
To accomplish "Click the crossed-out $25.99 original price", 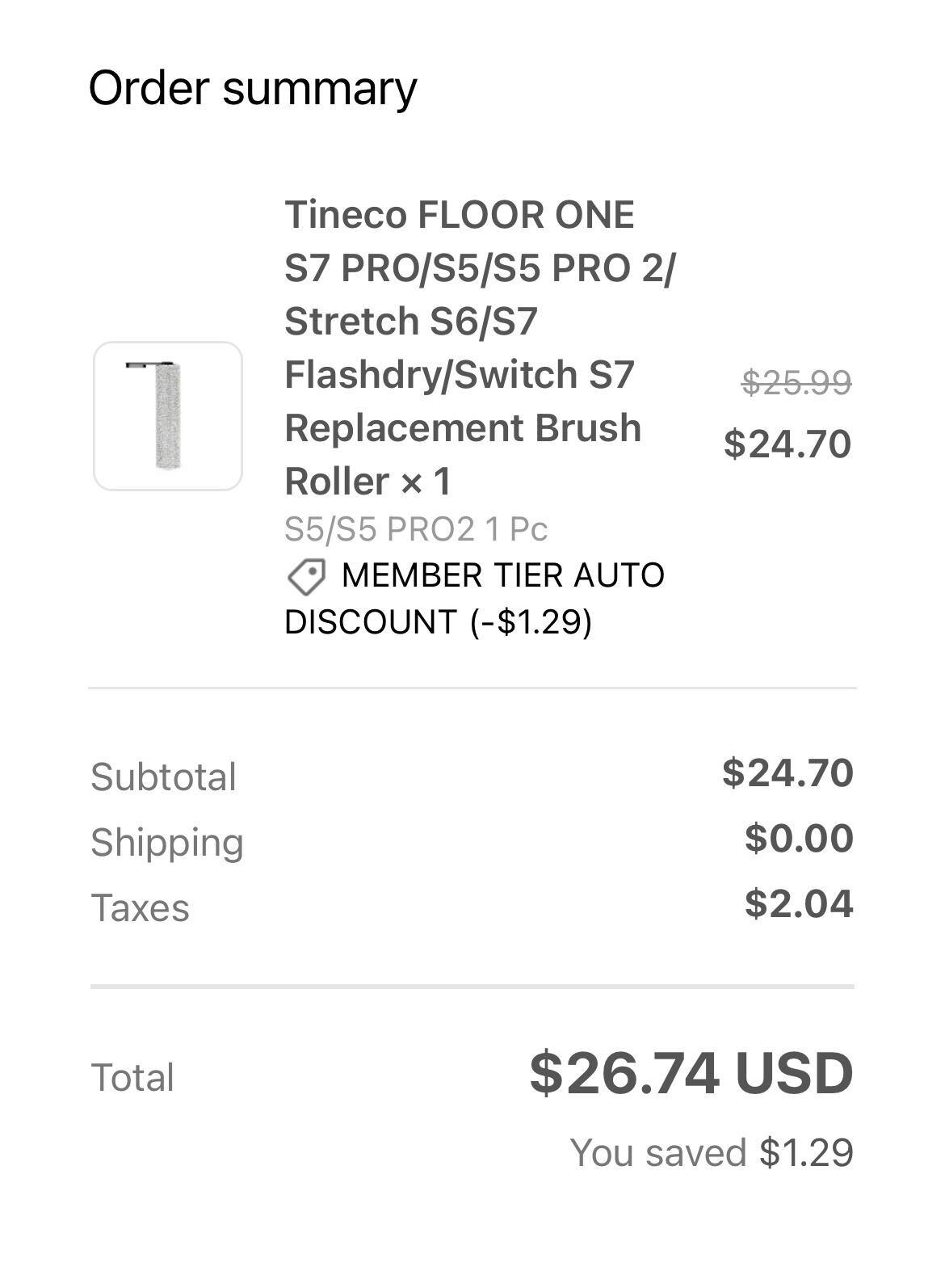I will click(796, 382).
